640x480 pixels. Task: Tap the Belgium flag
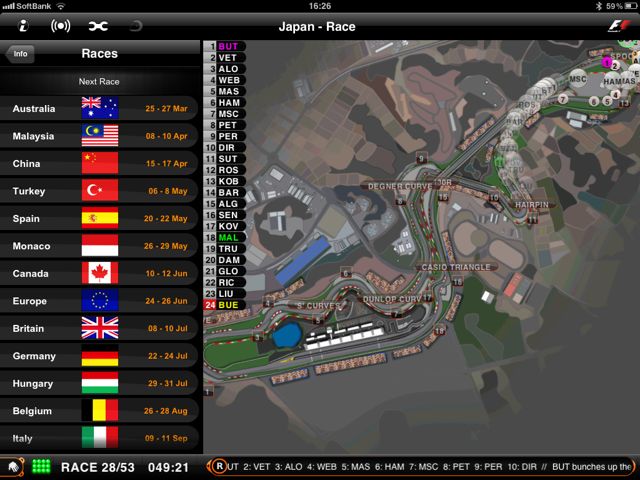tap(100, 411)
